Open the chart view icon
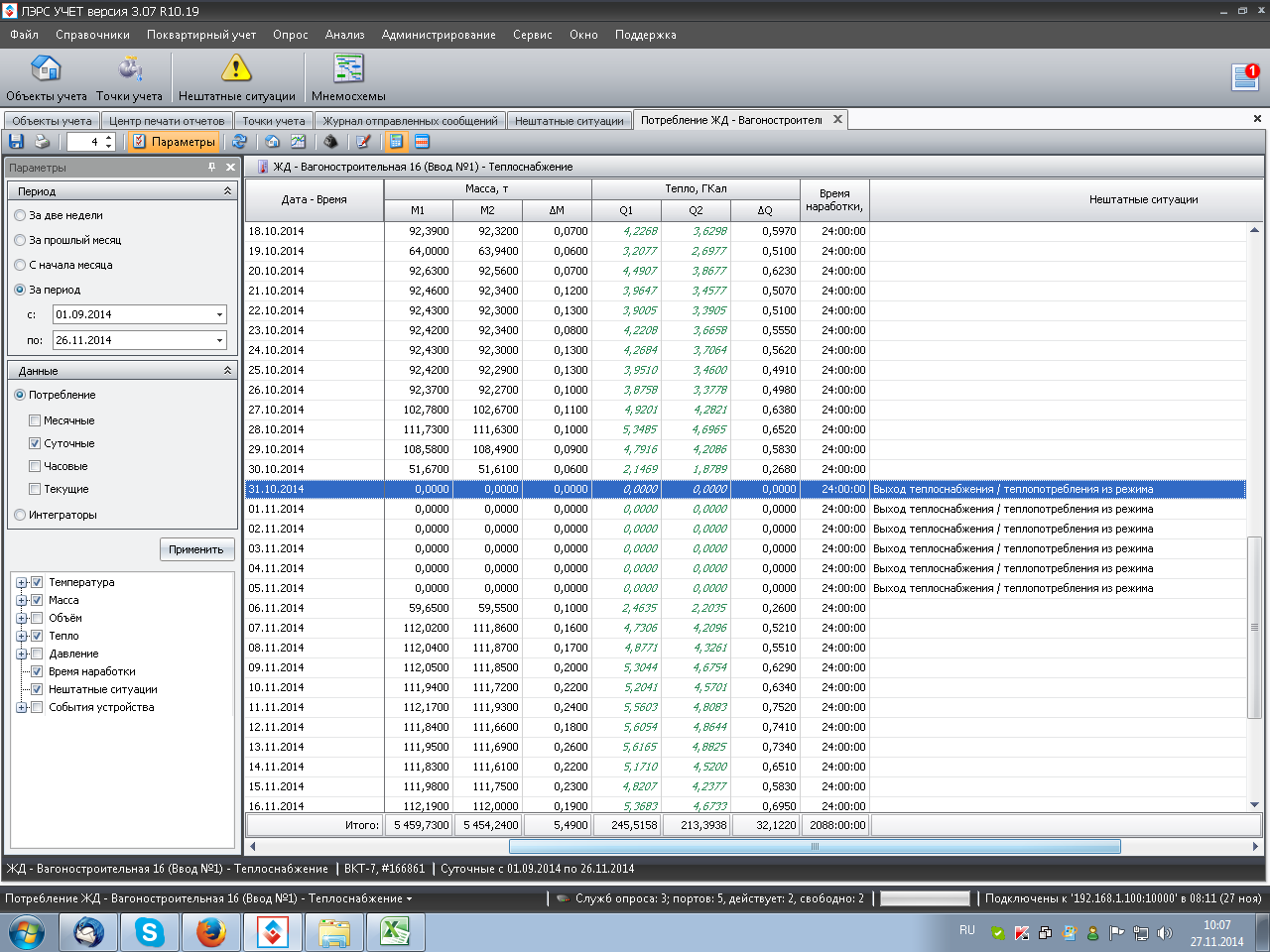1270x952 pixels. tap(298, 142)
